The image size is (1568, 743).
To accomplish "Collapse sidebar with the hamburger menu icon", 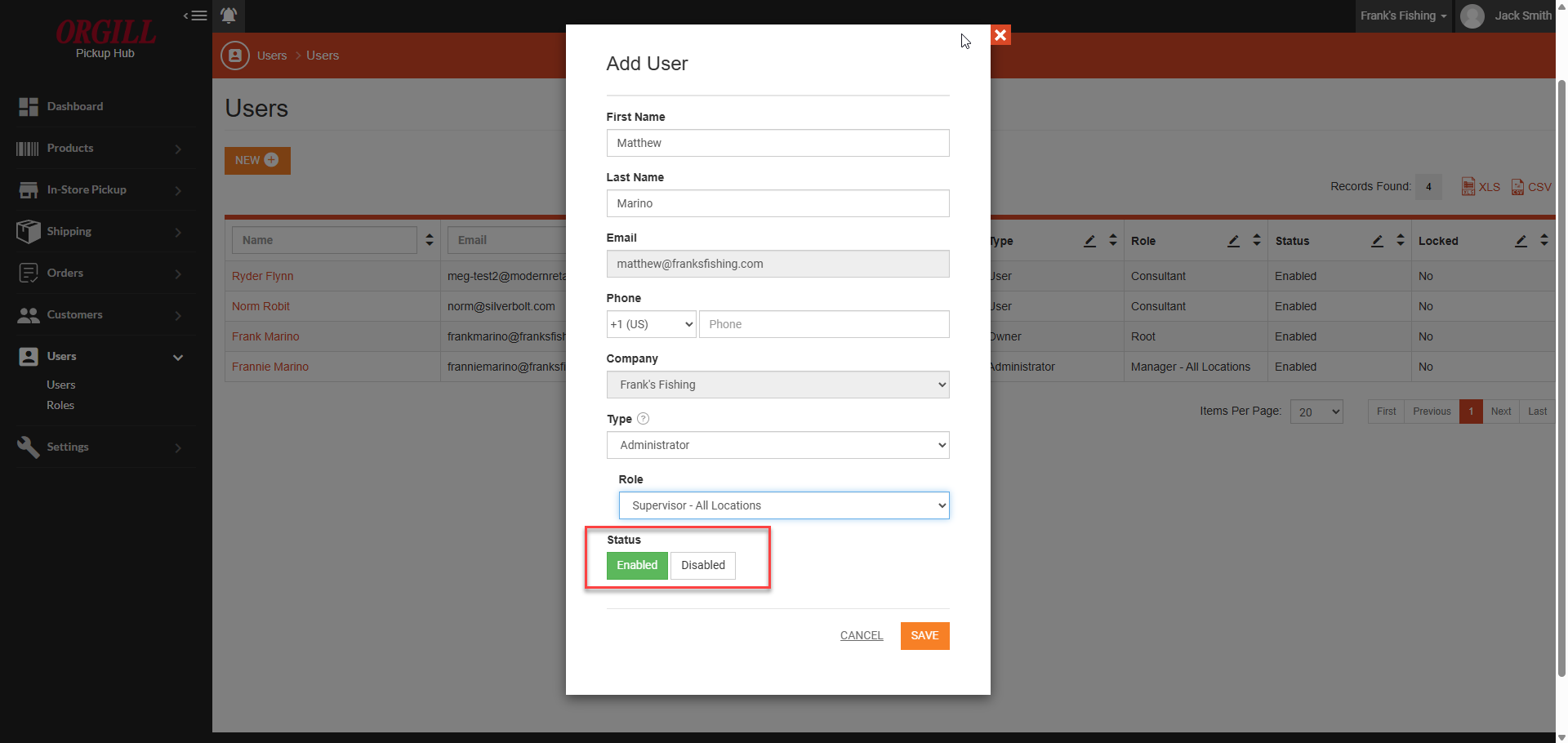I will [x=195, y=16].
